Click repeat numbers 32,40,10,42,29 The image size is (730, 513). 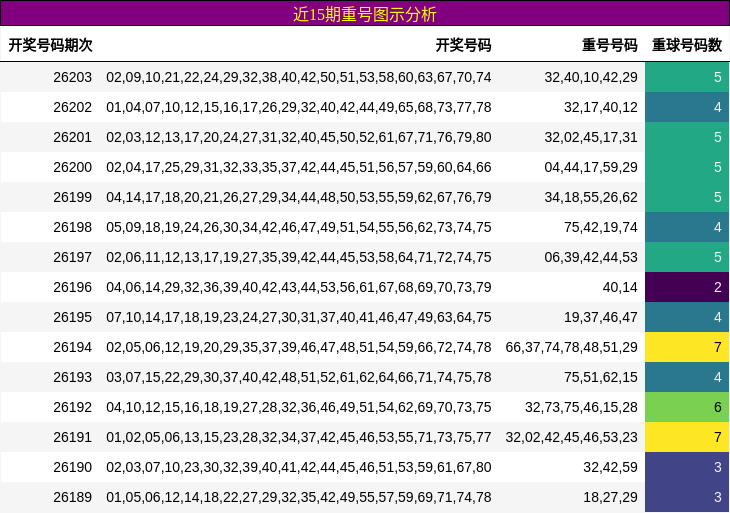coord(591,77)
